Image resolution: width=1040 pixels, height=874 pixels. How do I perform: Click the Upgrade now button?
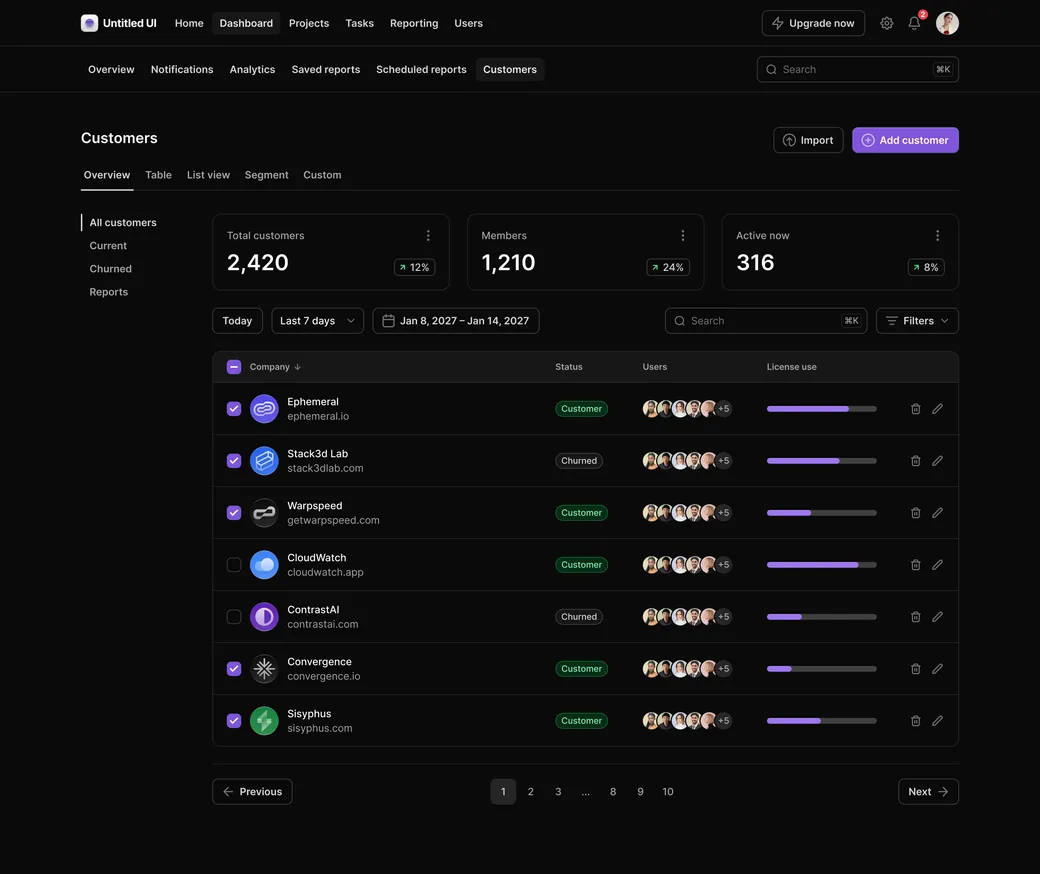tap(813, 23)
